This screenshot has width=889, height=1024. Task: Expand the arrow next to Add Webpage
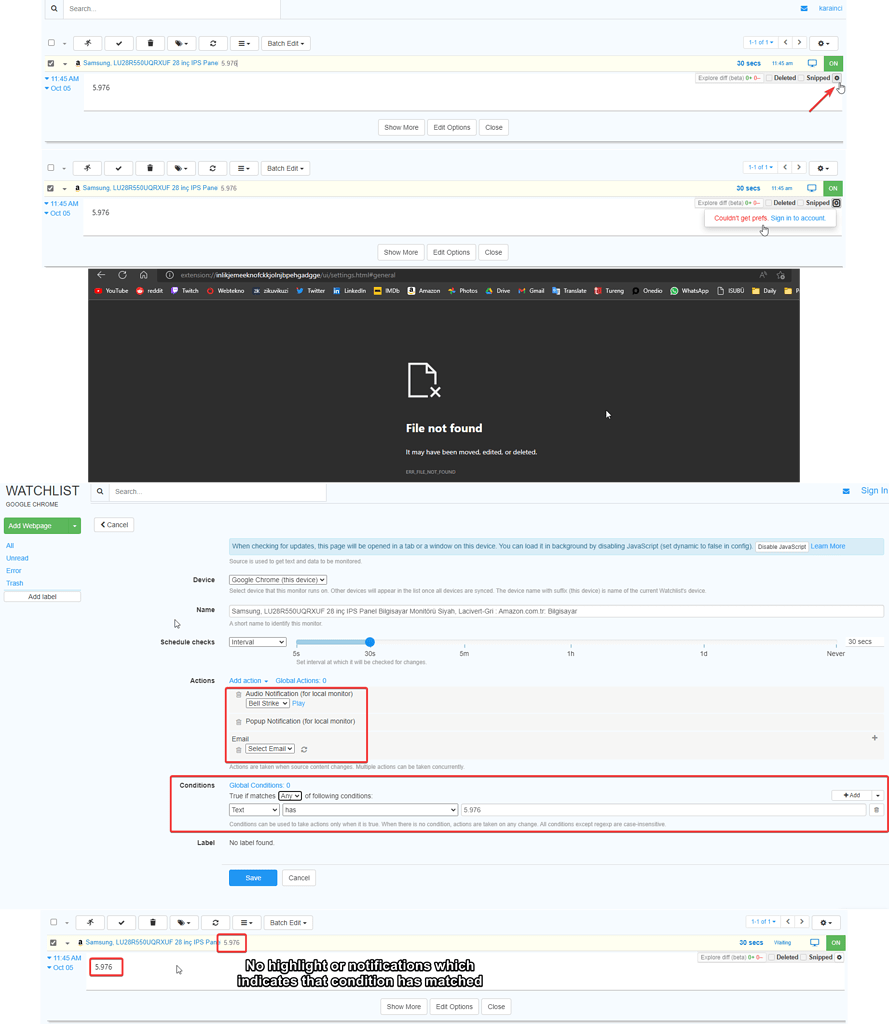pyautogui.click(x=74, y=526)
